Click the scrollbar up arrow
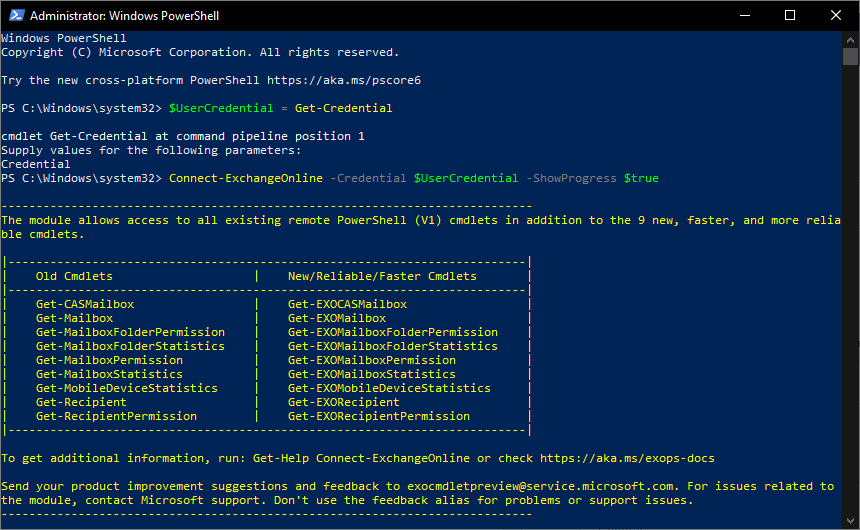 click(x=850, y=40)
